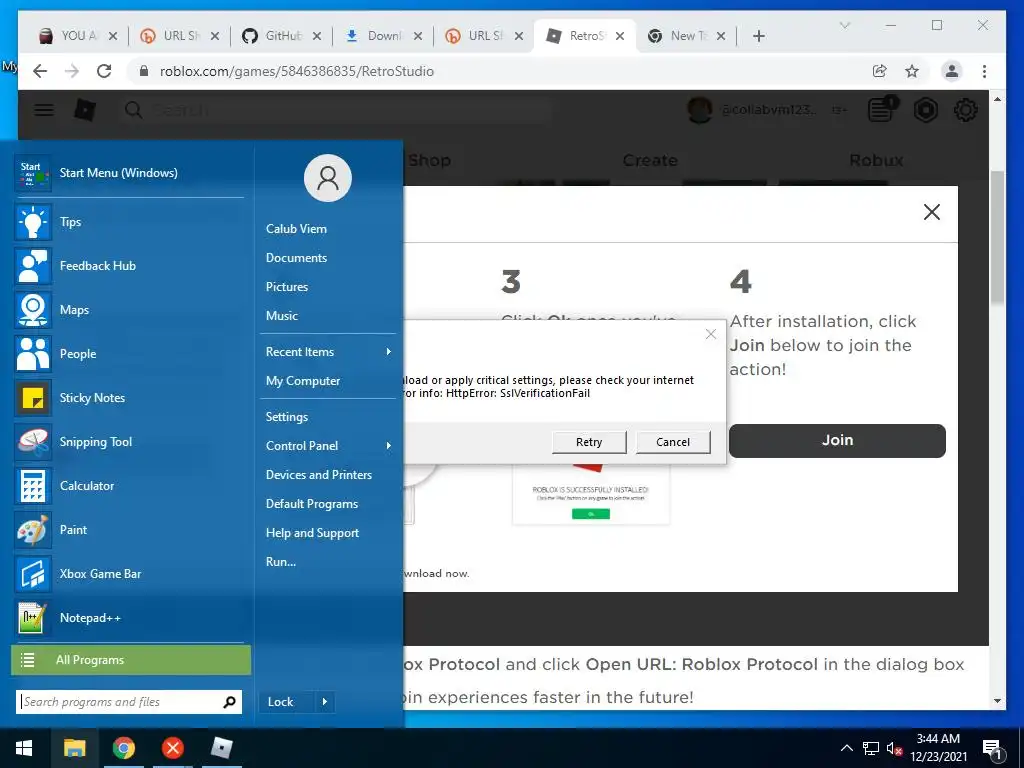The image size is (1024, 768).
Task: Open a new Chrome tab
Action: tap(758, 36)
